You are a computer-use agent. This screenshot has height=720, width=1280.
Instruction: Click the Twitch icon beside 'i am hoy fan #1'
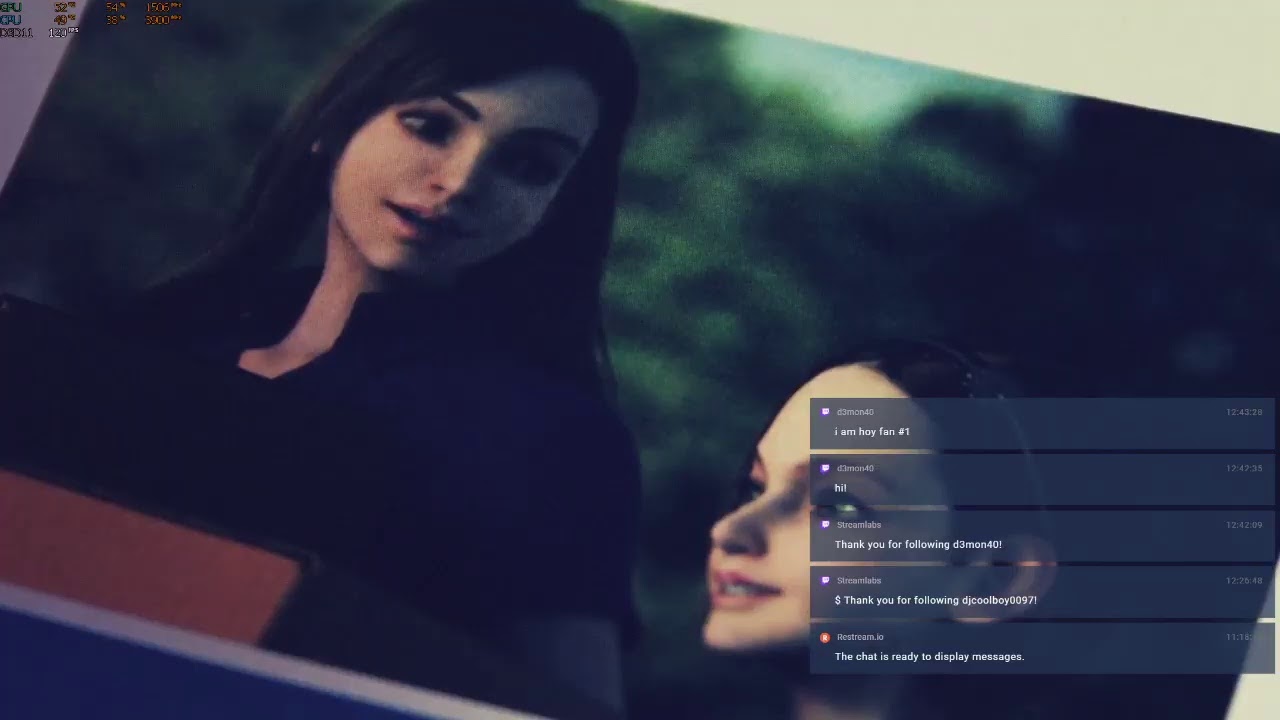coord(825,412)
